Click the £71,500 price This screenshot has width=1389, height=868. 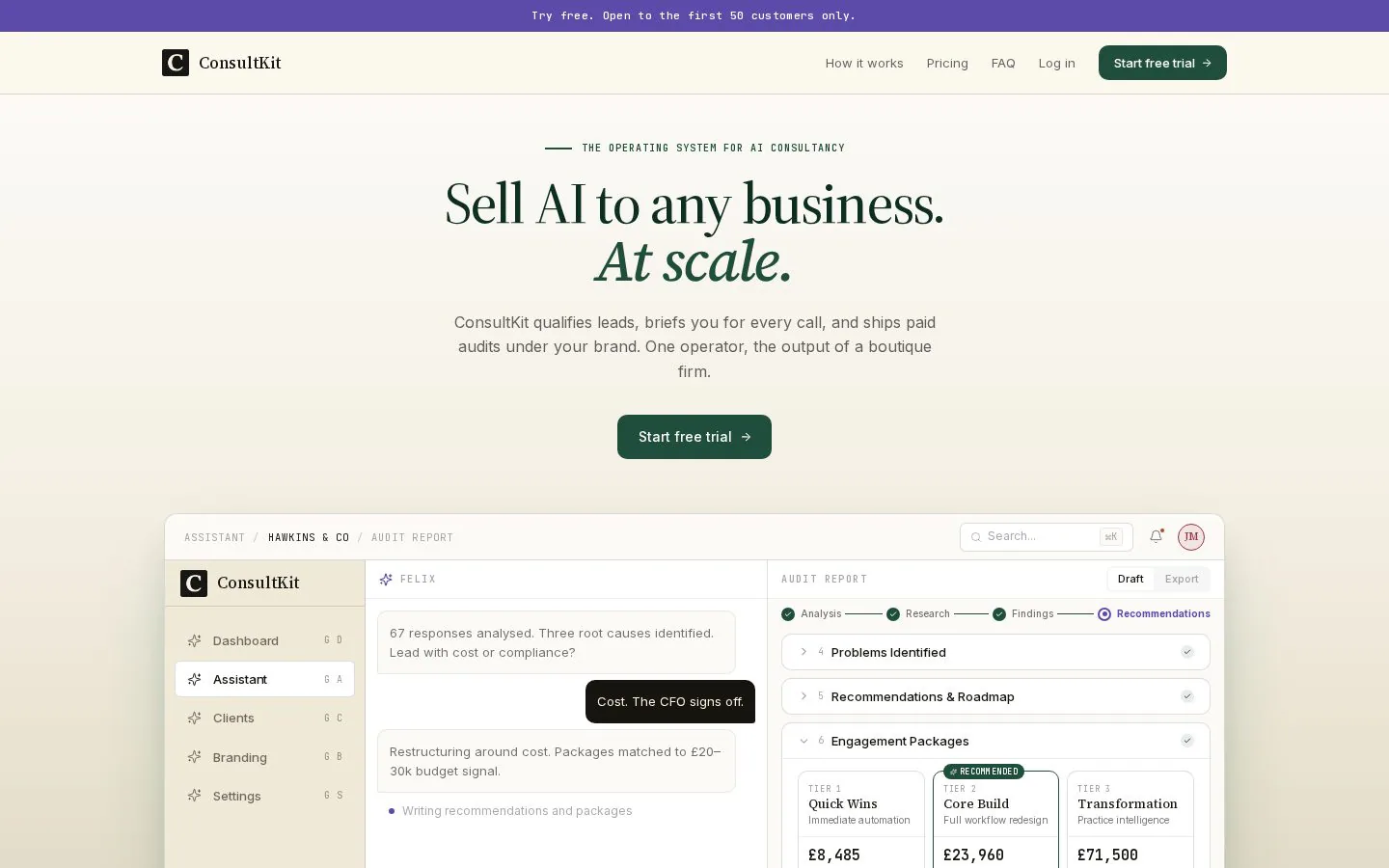click(x=1107, y=854)
